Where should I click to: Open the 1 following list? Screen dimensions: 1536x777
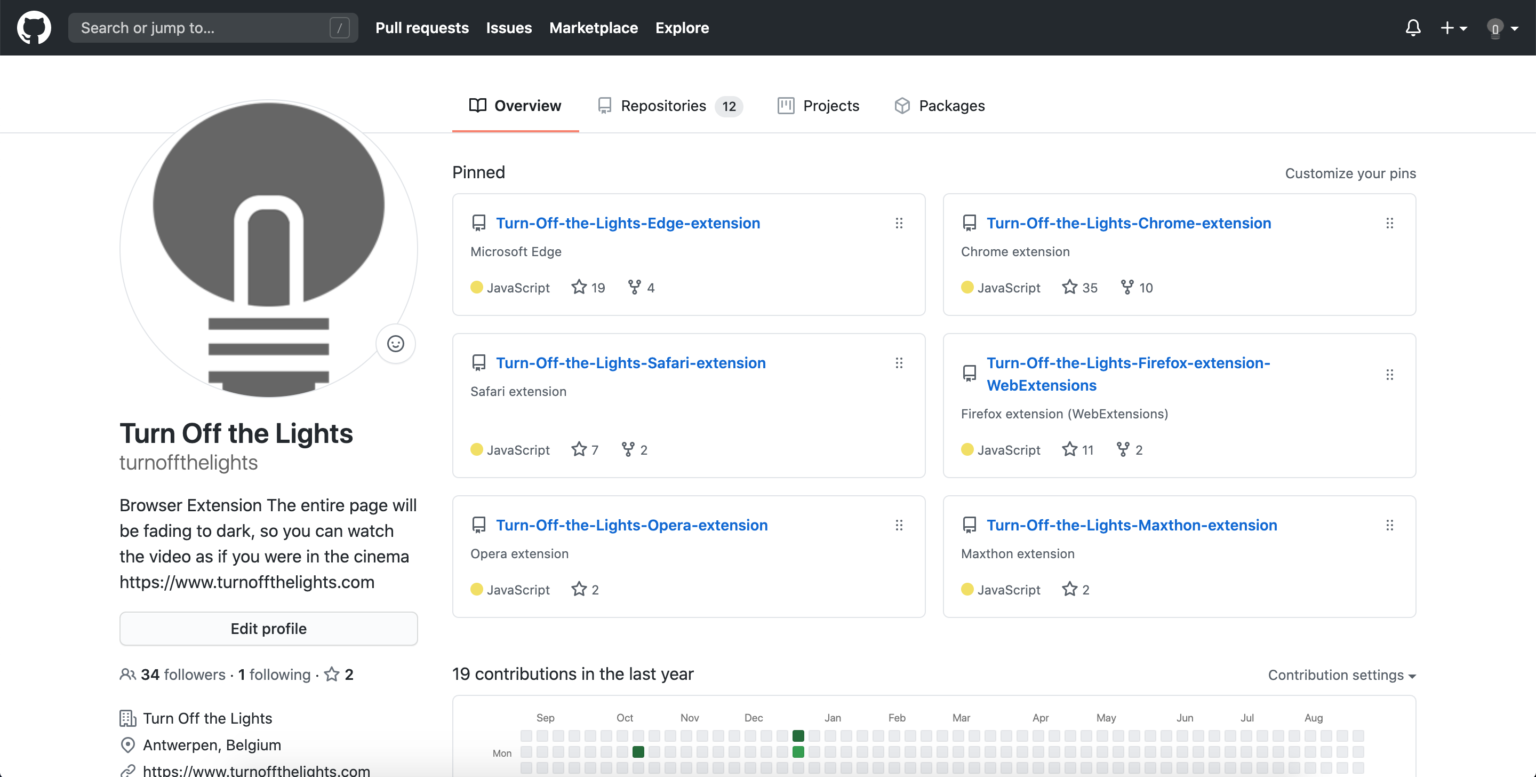pyautogui.click(x=275, y=675)
